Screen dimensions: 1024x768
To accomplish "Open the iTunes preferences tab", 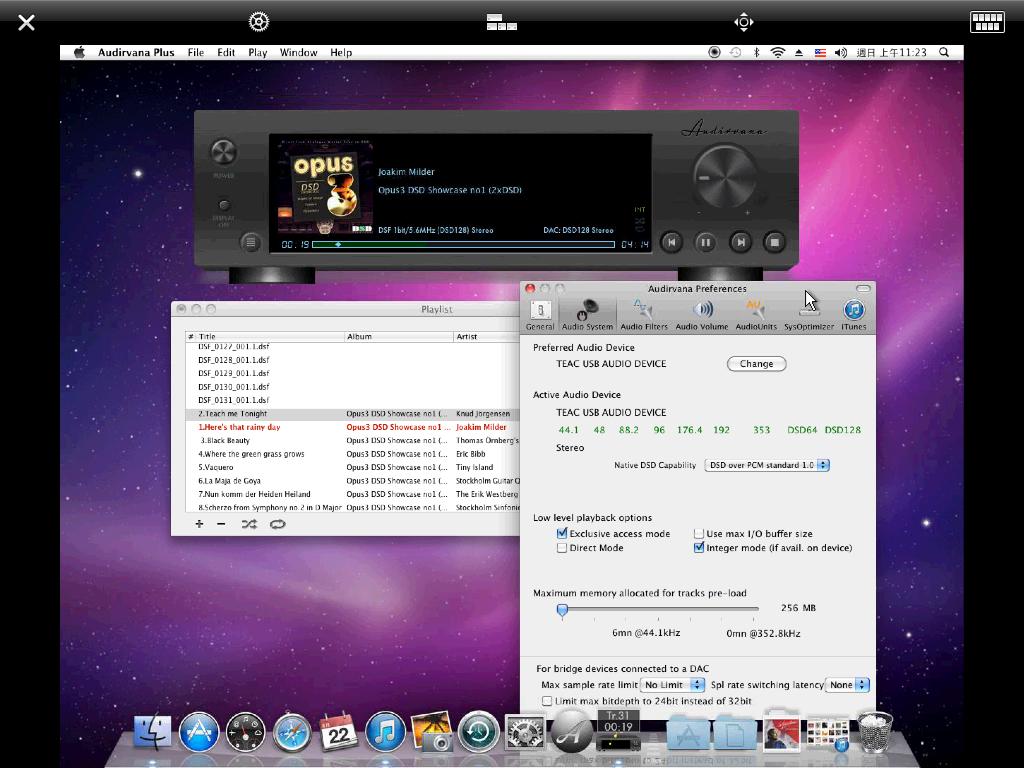I will [854, 315].
